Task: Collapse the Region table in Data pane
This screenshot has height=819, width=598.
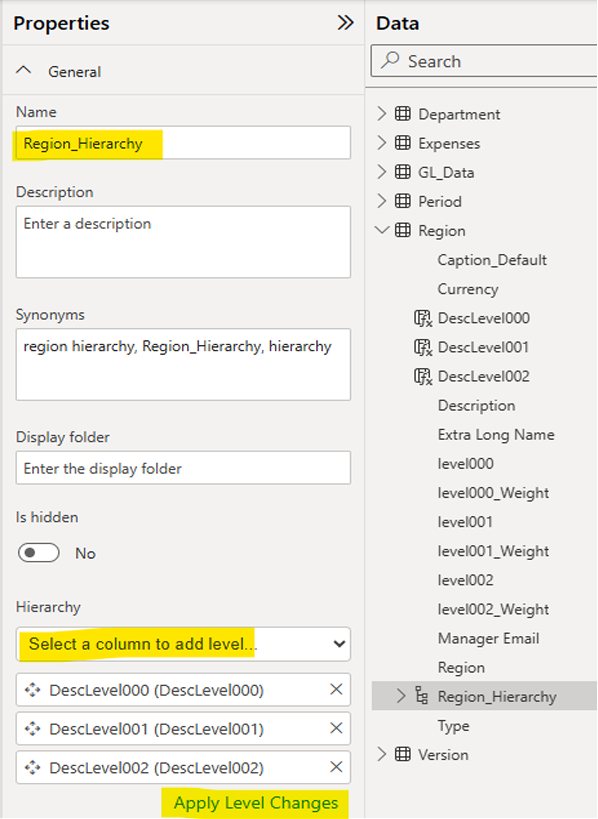Action: tap(382, 230)
